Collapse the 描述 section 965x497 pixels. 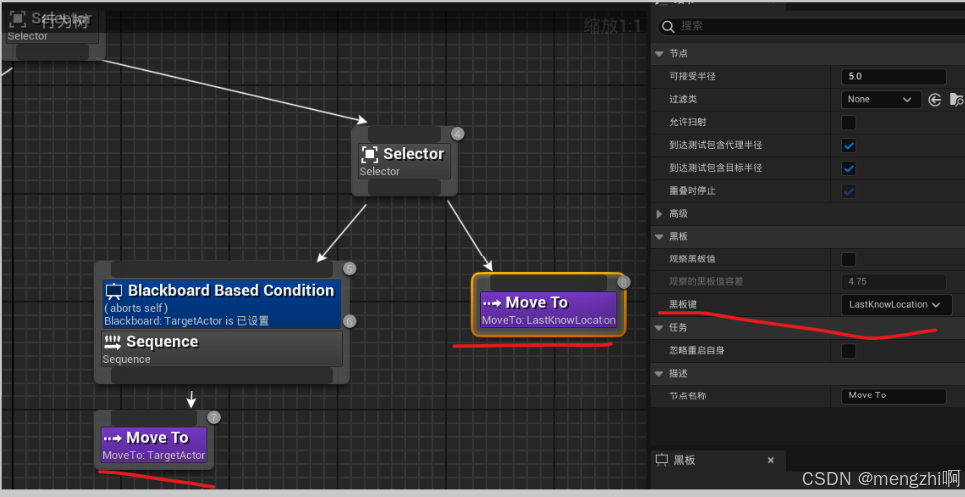(660, 373)
